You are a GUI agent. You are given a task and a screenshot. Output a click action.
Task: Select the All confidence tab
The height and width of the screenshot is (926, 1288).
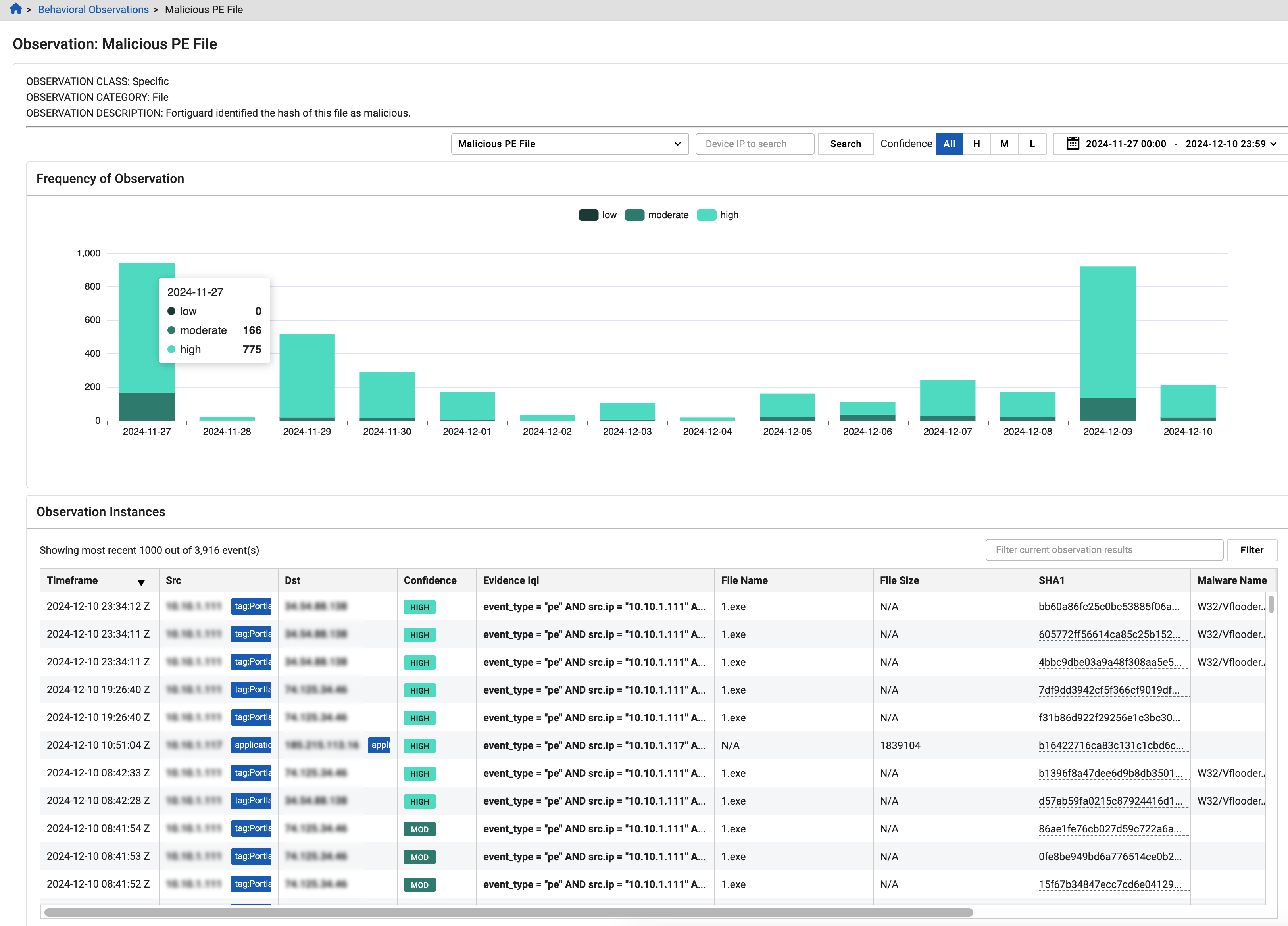[x=949, y=144]
